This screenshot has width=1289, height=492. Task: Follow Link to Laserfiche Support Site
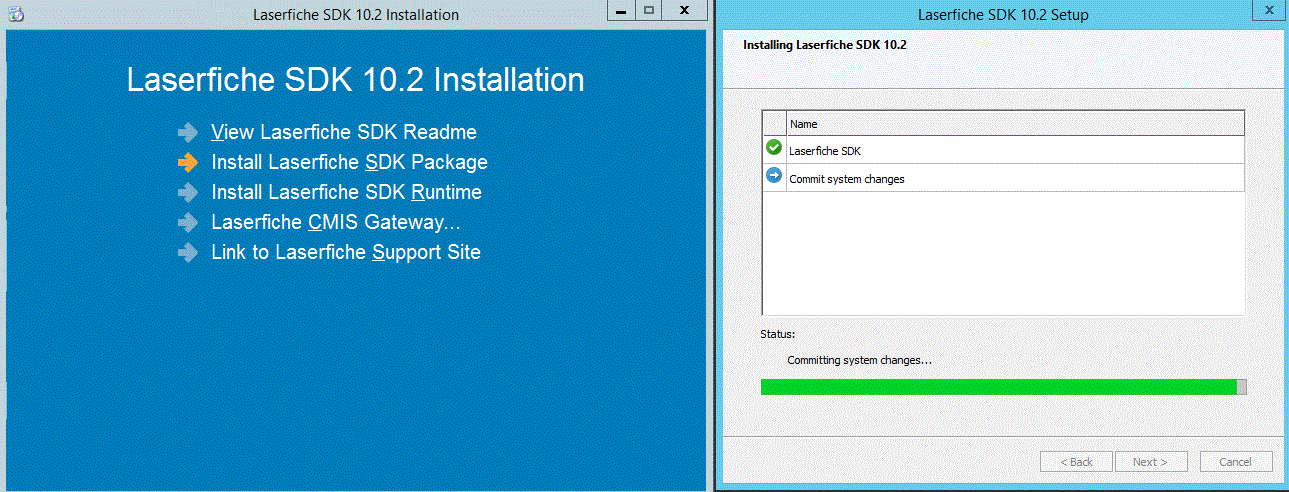(345, 252)
